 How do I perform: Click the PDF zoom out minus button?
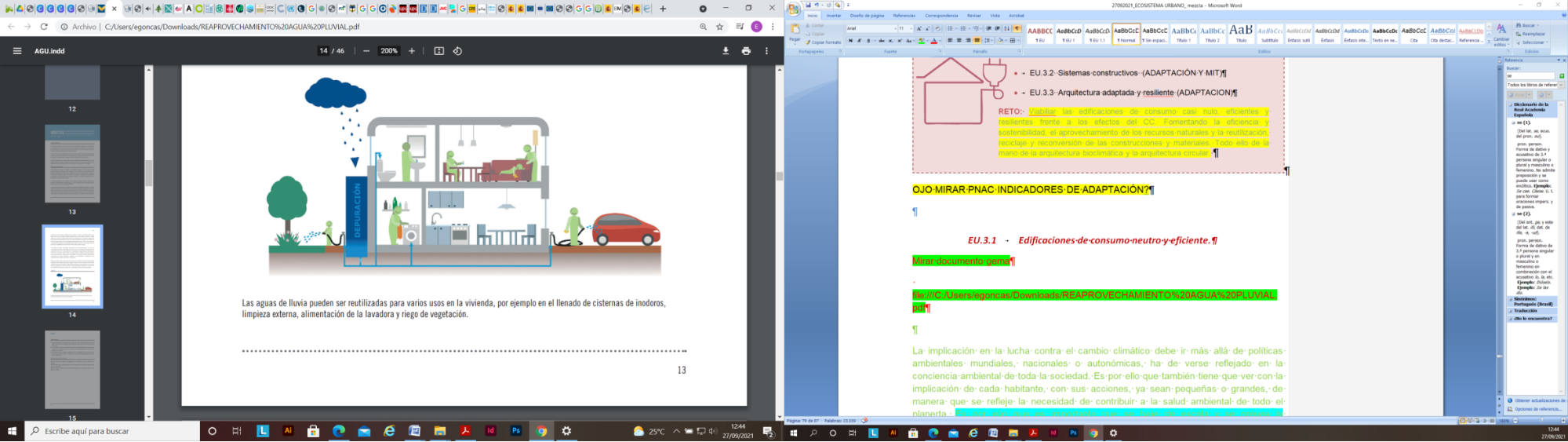[x=366, y=51]
